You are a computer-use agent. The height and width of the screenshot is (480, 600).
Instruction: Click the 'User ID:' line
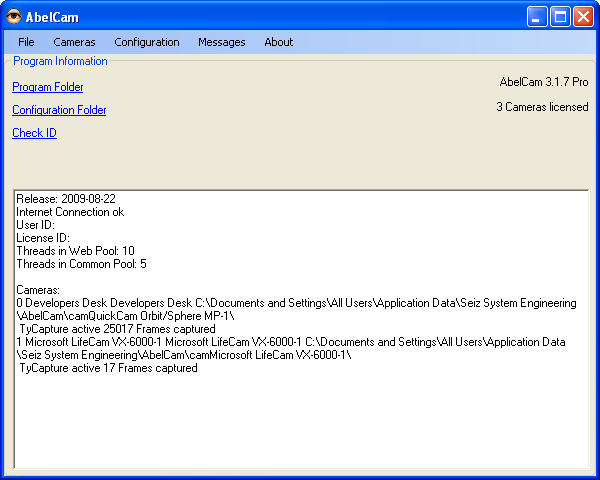[x=36, y=225]
